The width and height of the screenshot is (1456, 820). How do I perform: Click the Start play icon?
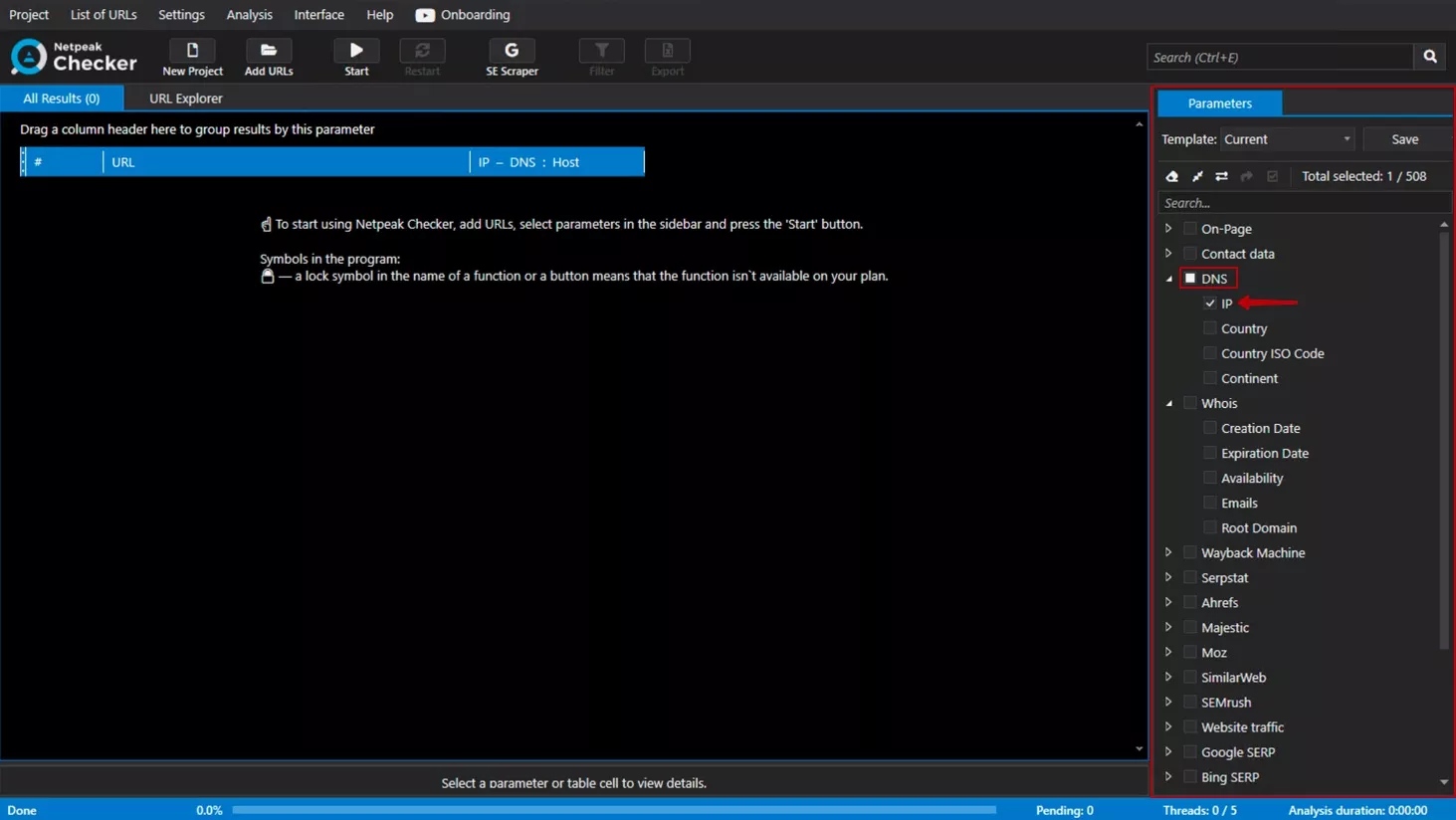356,50
